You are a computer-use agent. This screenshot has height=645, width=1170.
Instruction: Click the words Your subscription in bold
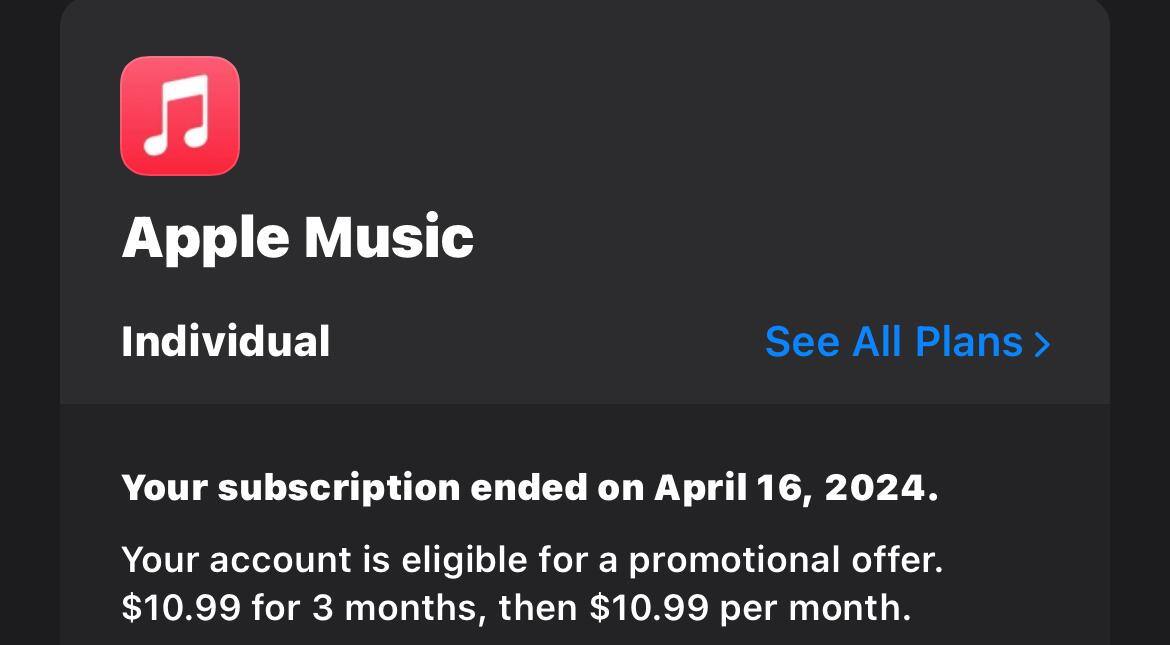tap(290, 488)
